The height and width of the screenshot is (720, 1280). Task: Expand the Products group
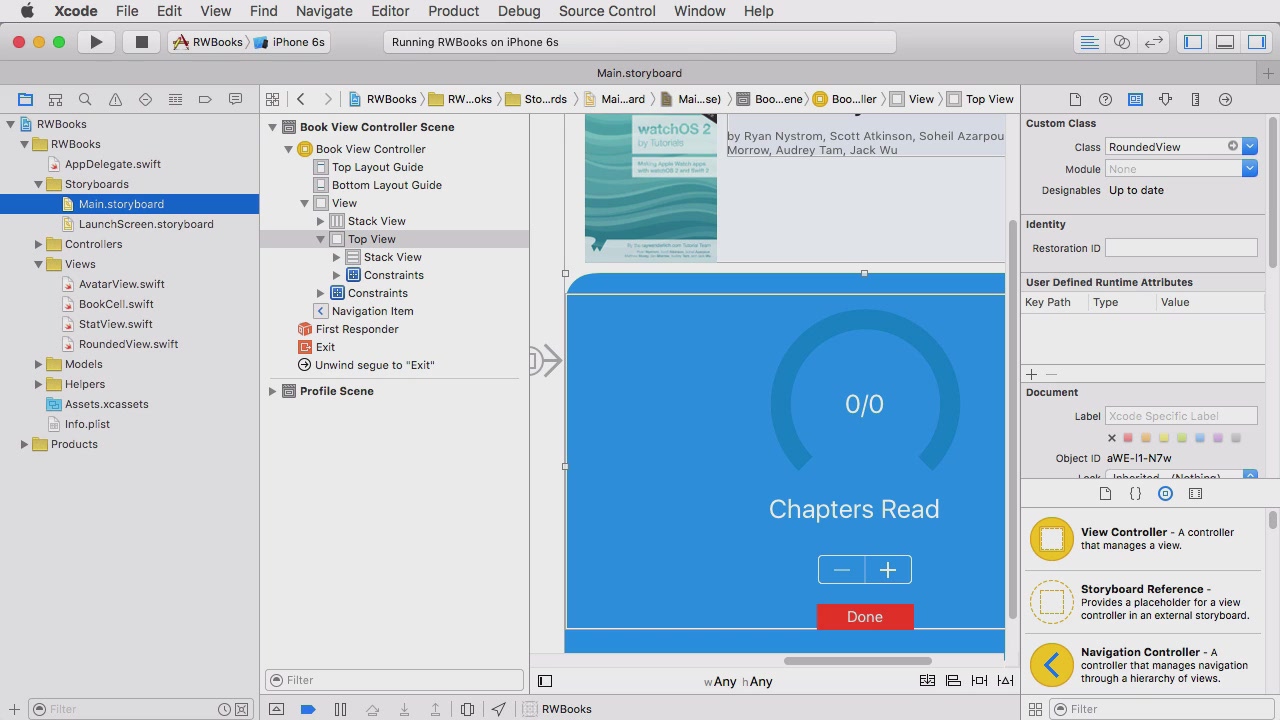[24, 444]
